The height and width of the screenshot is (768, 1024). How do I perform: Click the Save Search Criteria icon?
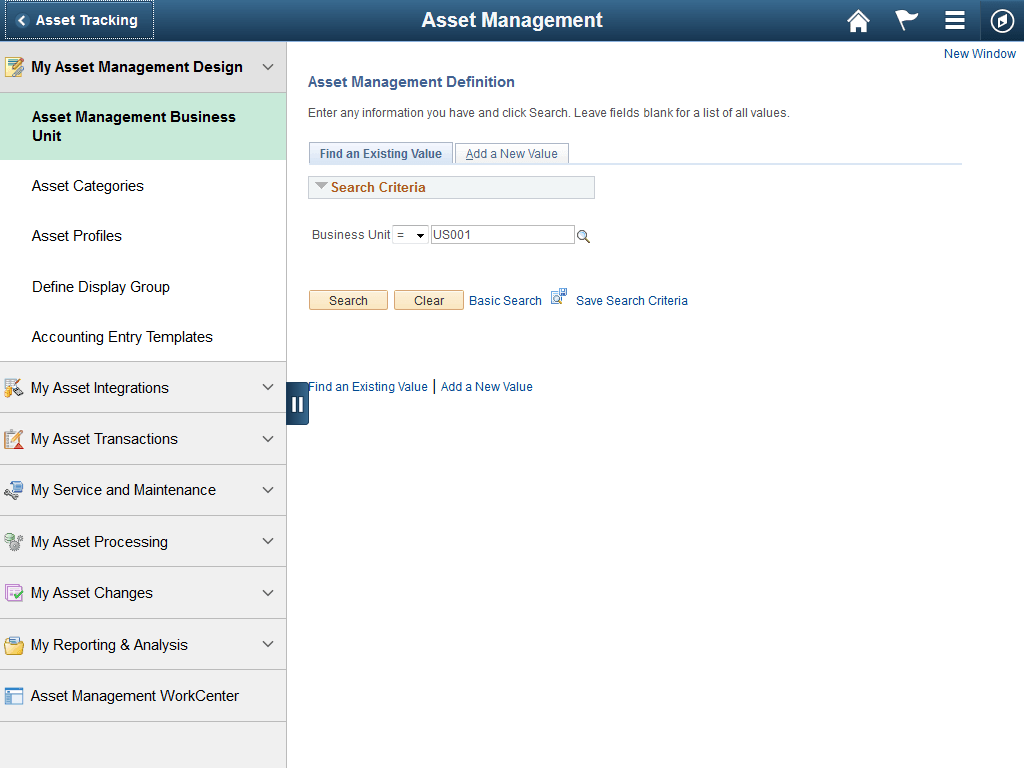coord(558,295)
